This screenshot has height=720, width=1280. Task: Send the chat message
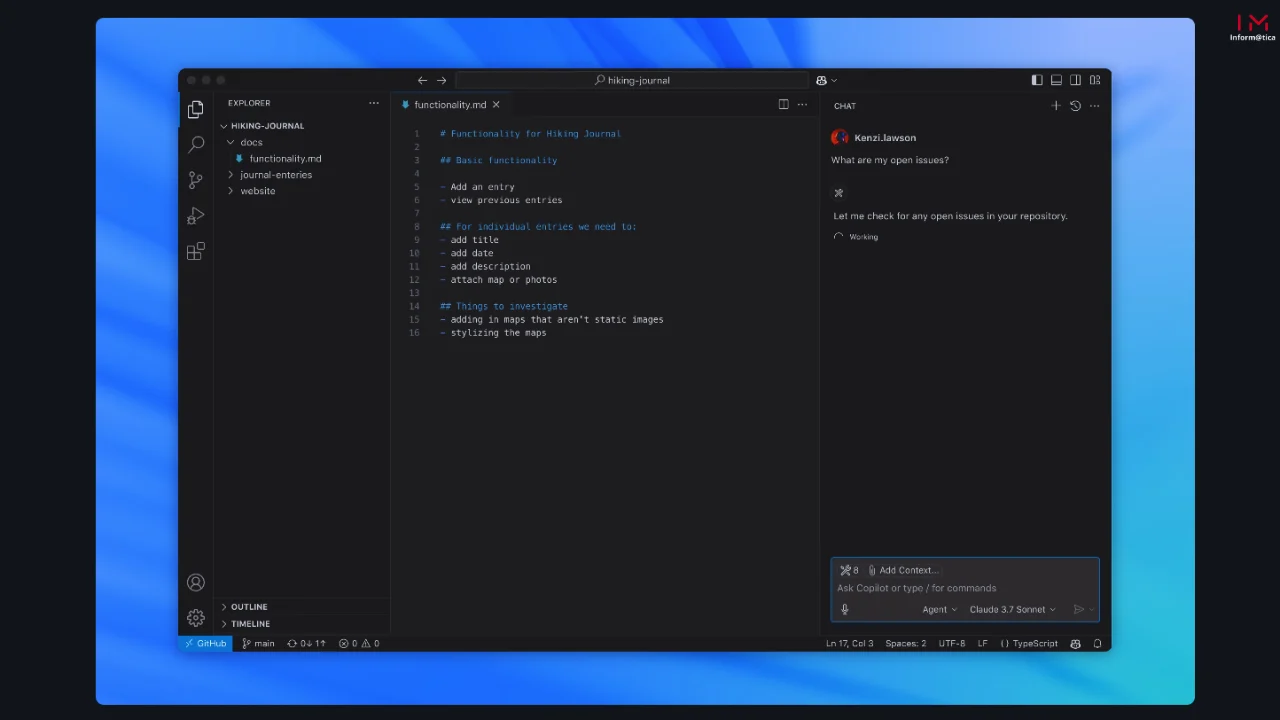(1078, 609)
